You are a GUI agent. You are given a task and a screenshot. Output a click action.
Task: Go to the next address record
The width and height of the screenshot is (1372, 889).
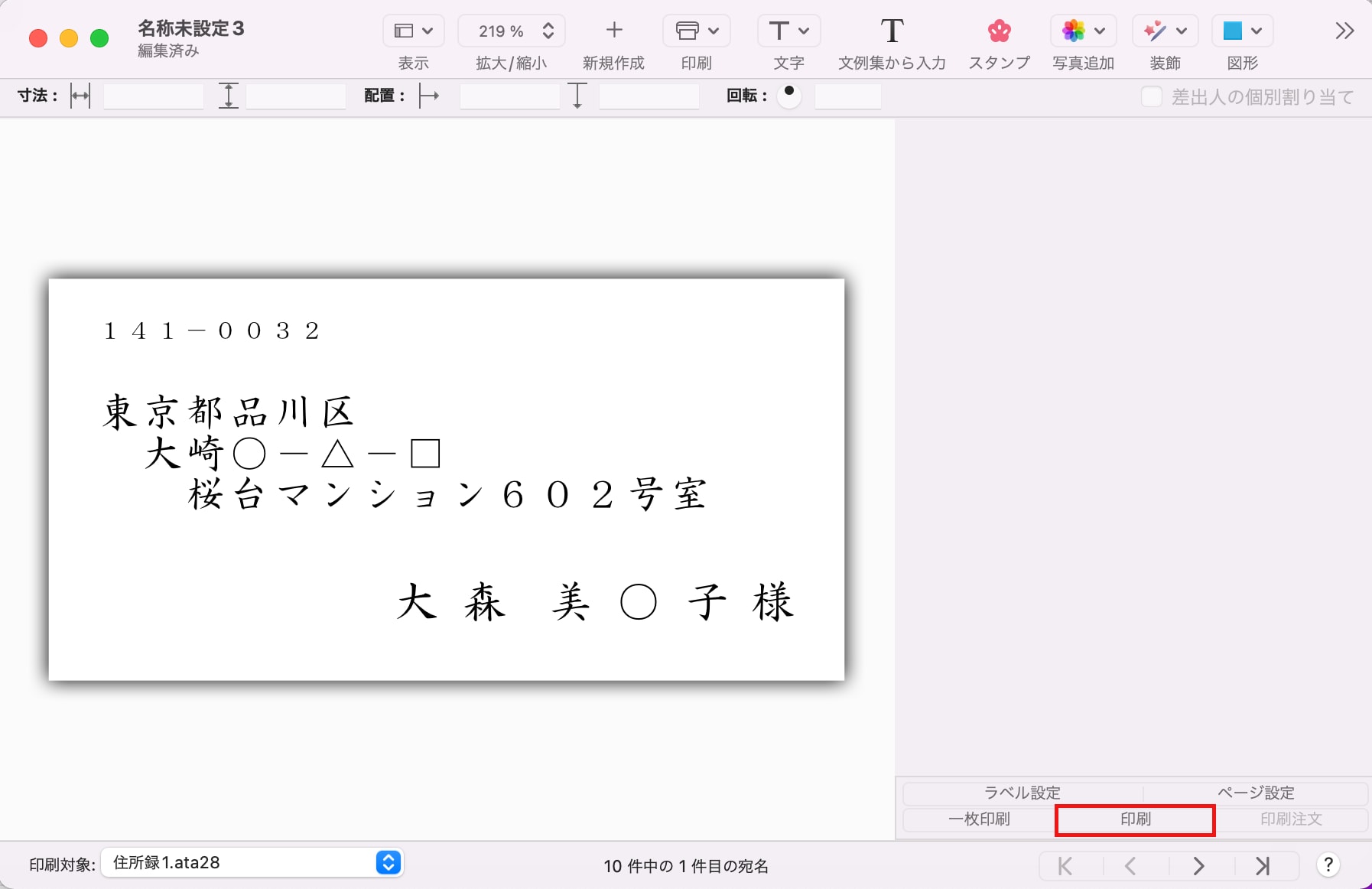pos(1198,866)
